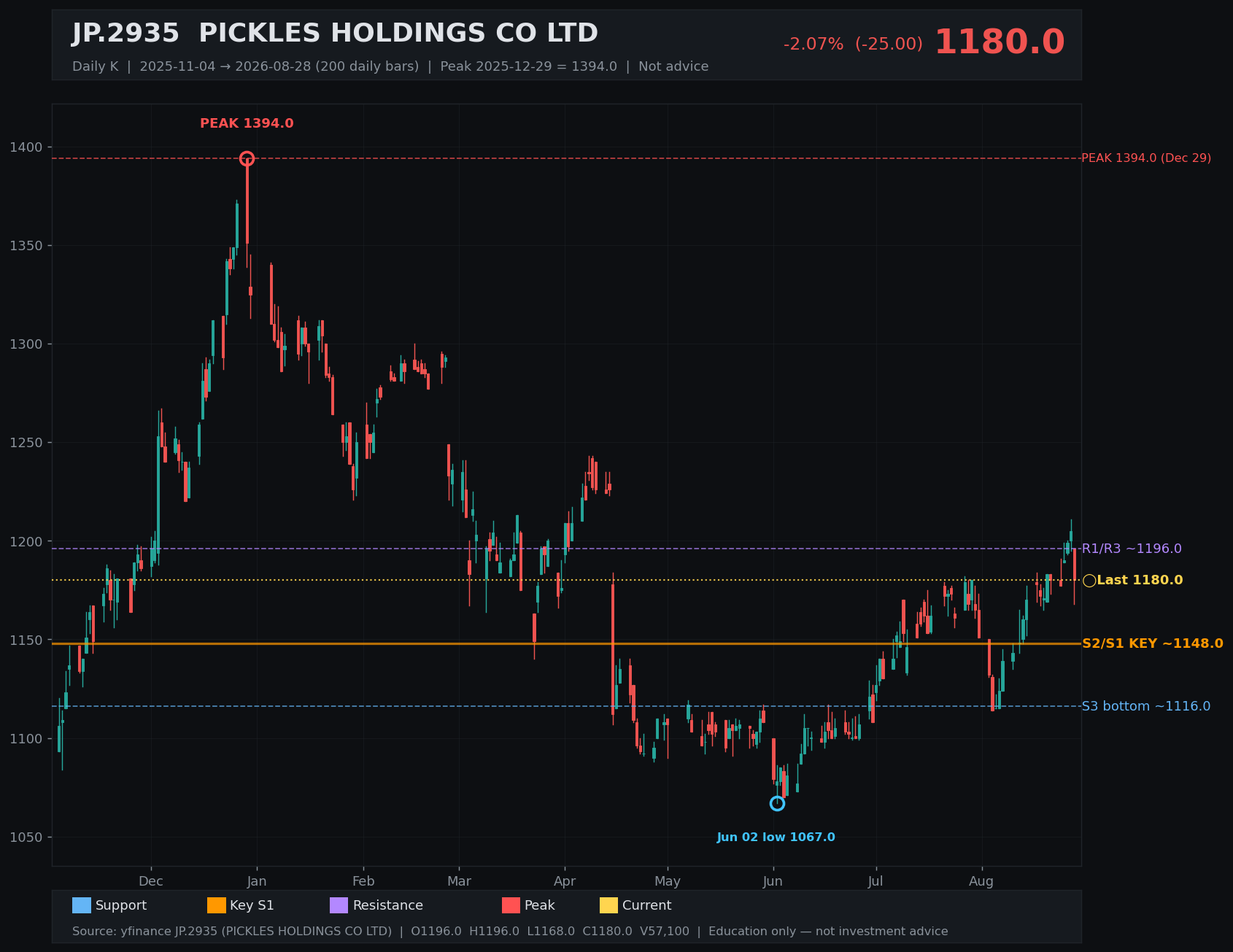
Task: Click the PEAK 1394.0 (Dec 29) line label
Action: pos(1146,158)
